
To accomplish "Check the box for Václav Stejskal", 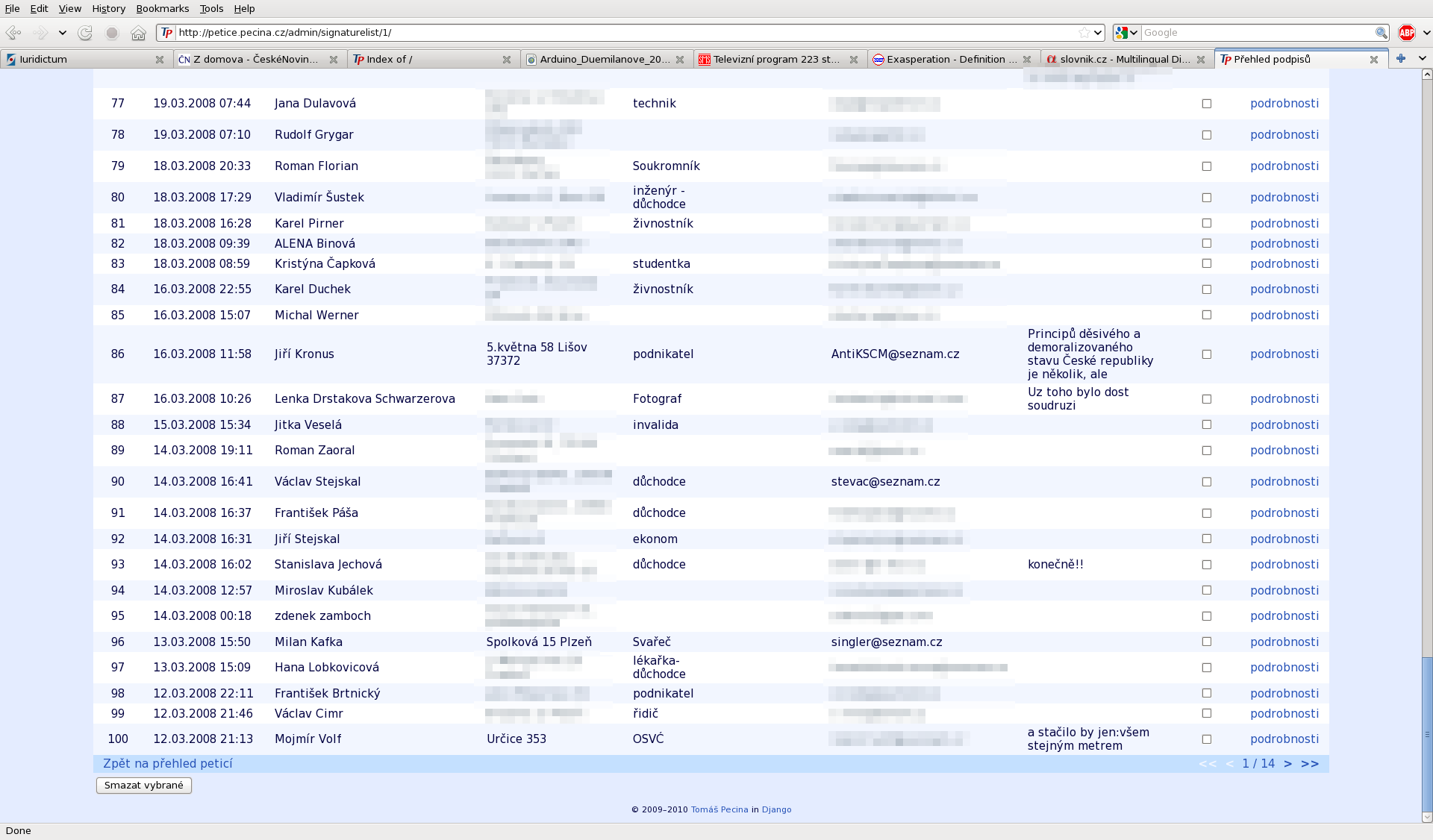I will point(1207,482).
